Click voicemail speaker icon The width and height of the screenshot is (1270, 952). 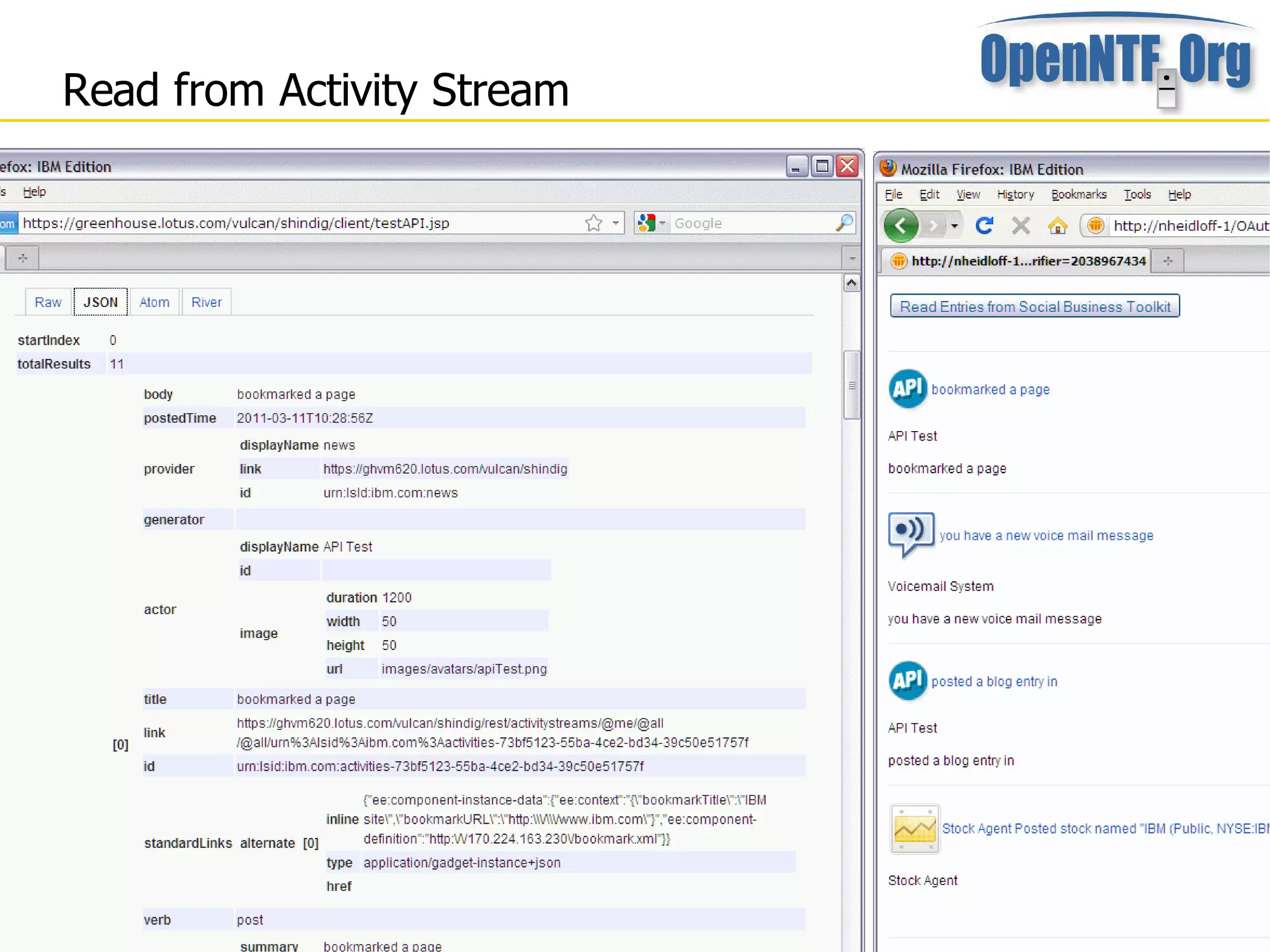coord(911,534)
